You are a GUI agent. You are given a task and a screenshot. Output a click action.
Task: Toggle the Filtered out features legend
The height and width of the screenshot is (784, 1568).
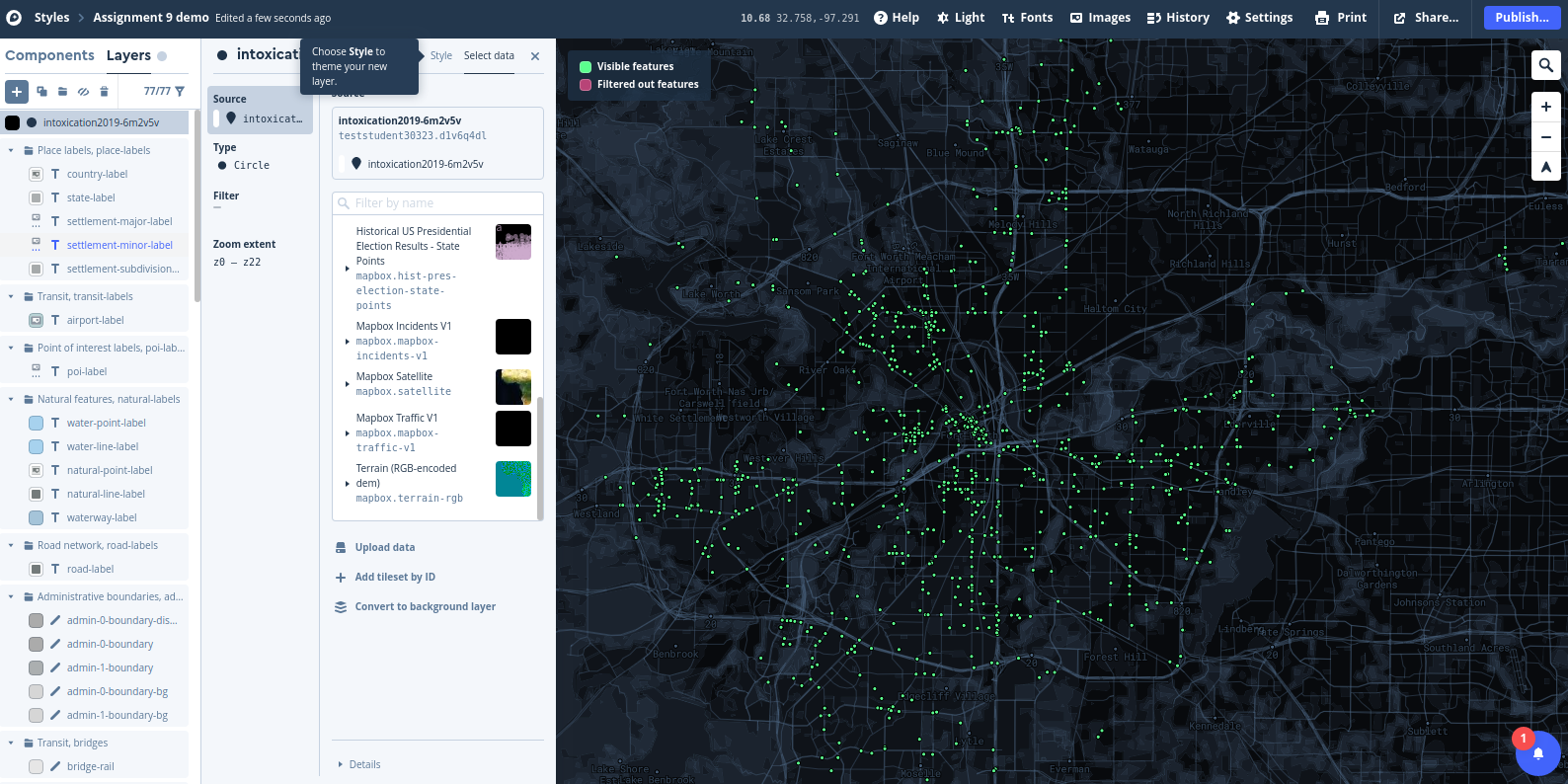point(638,85)
